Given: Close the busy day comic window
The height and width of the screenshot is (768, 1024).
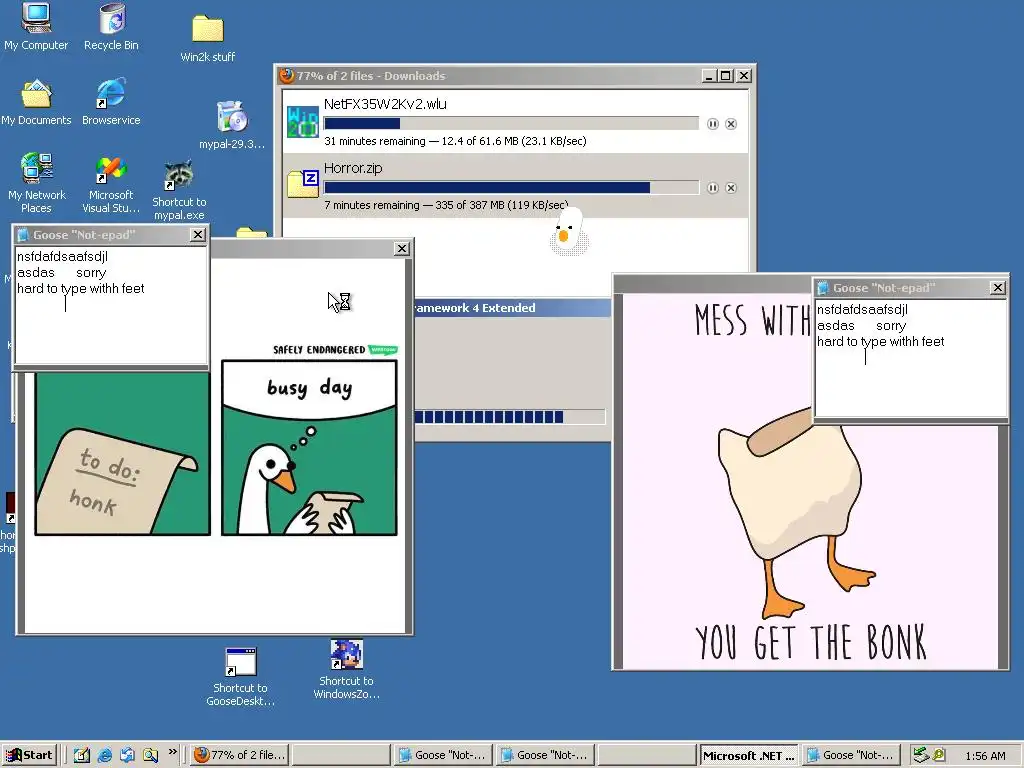Looking at the screenshot, I should point(402,249).
